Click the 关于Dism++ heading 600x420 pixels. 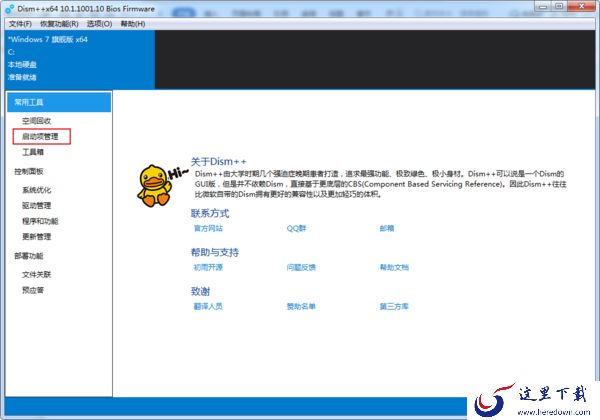click(219, 161)
